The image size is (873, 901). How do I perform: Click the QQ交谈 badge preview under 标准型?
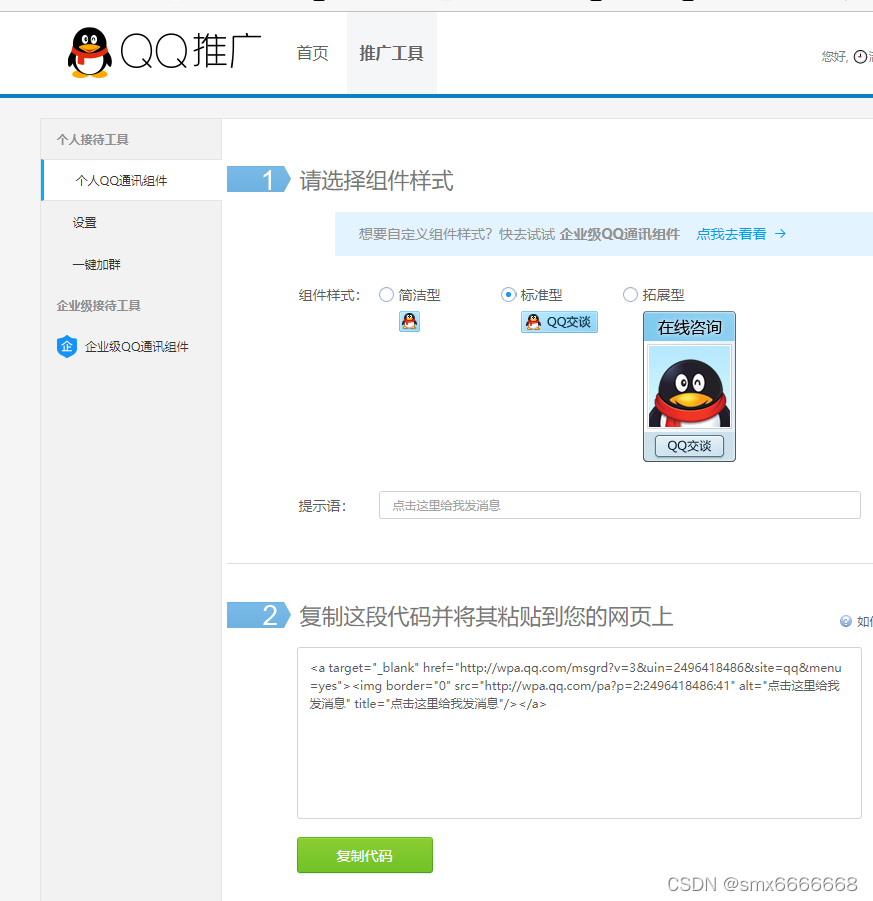click(559, 322)
